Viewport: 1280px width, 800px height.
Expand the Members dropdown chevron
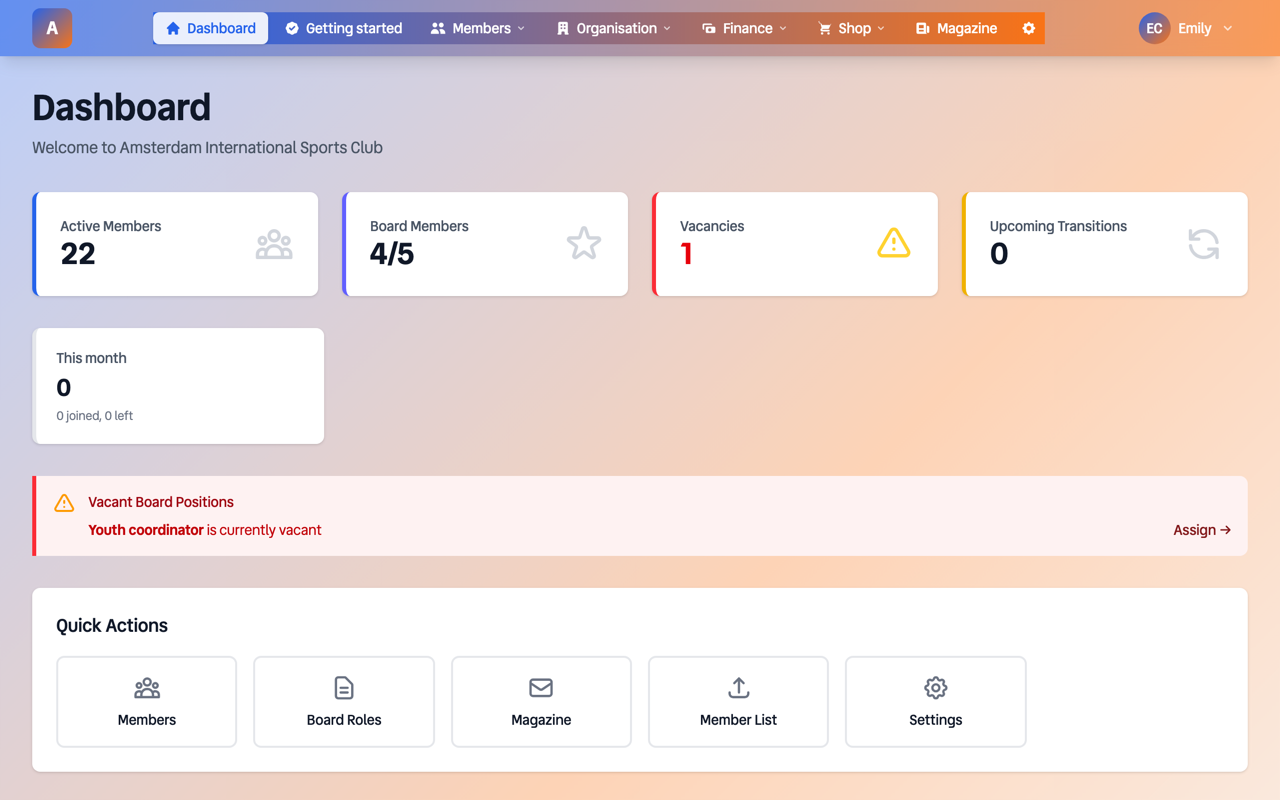(521, 29)
